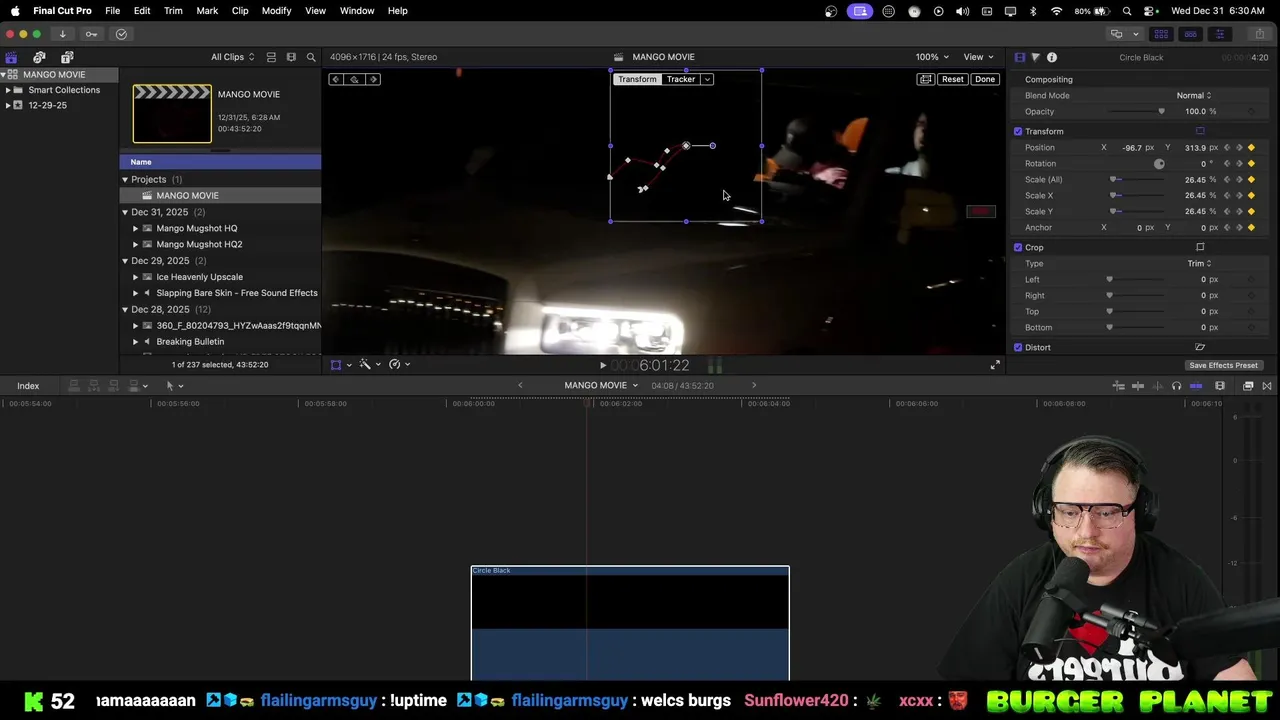This screenshot has height=720, width=1280.
Task: Click Save Effects Preset button
Action: click(1223, 365)
